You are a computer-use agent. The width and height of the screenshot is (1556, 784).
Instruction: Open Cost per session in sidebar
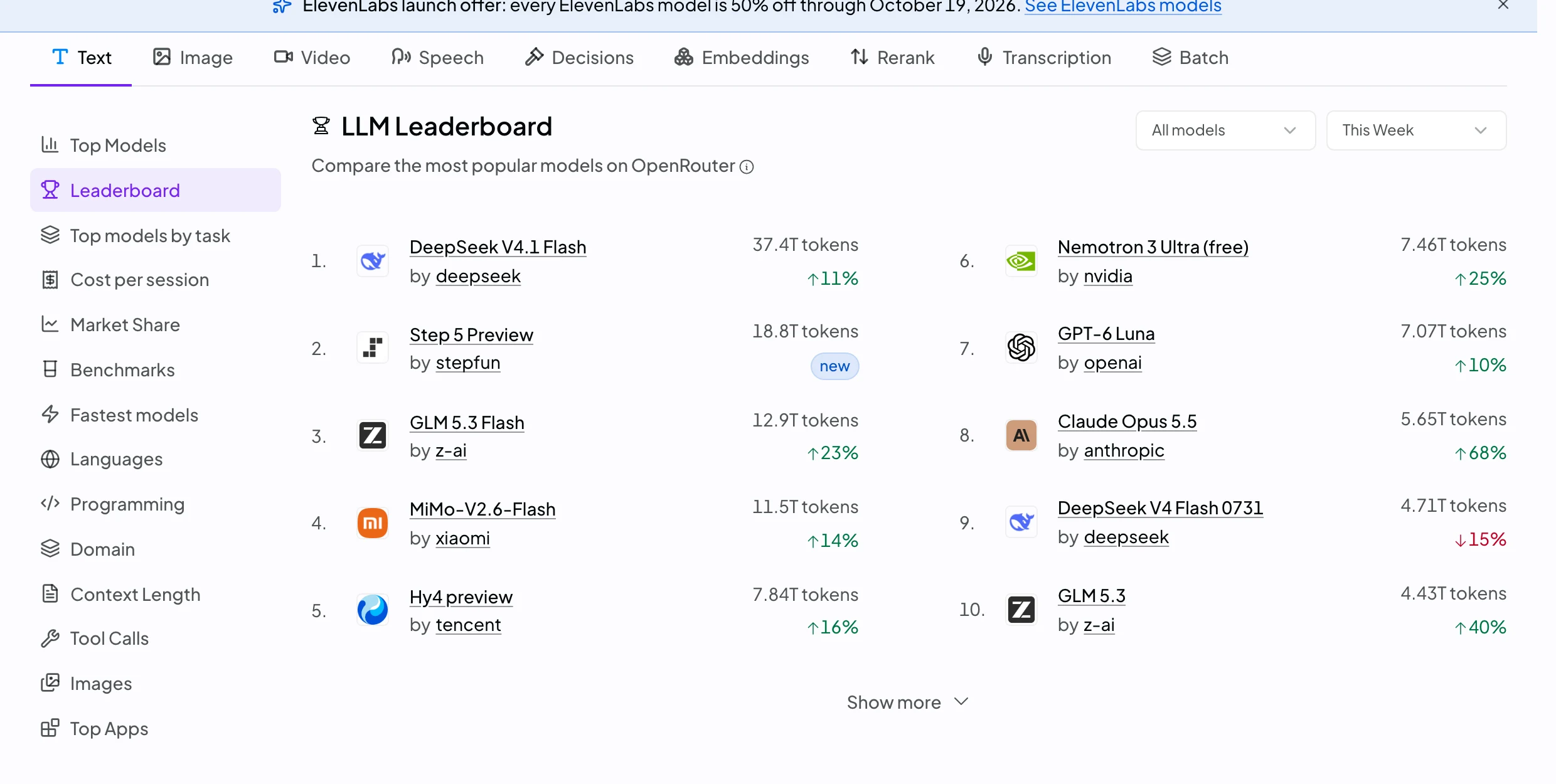156,280
